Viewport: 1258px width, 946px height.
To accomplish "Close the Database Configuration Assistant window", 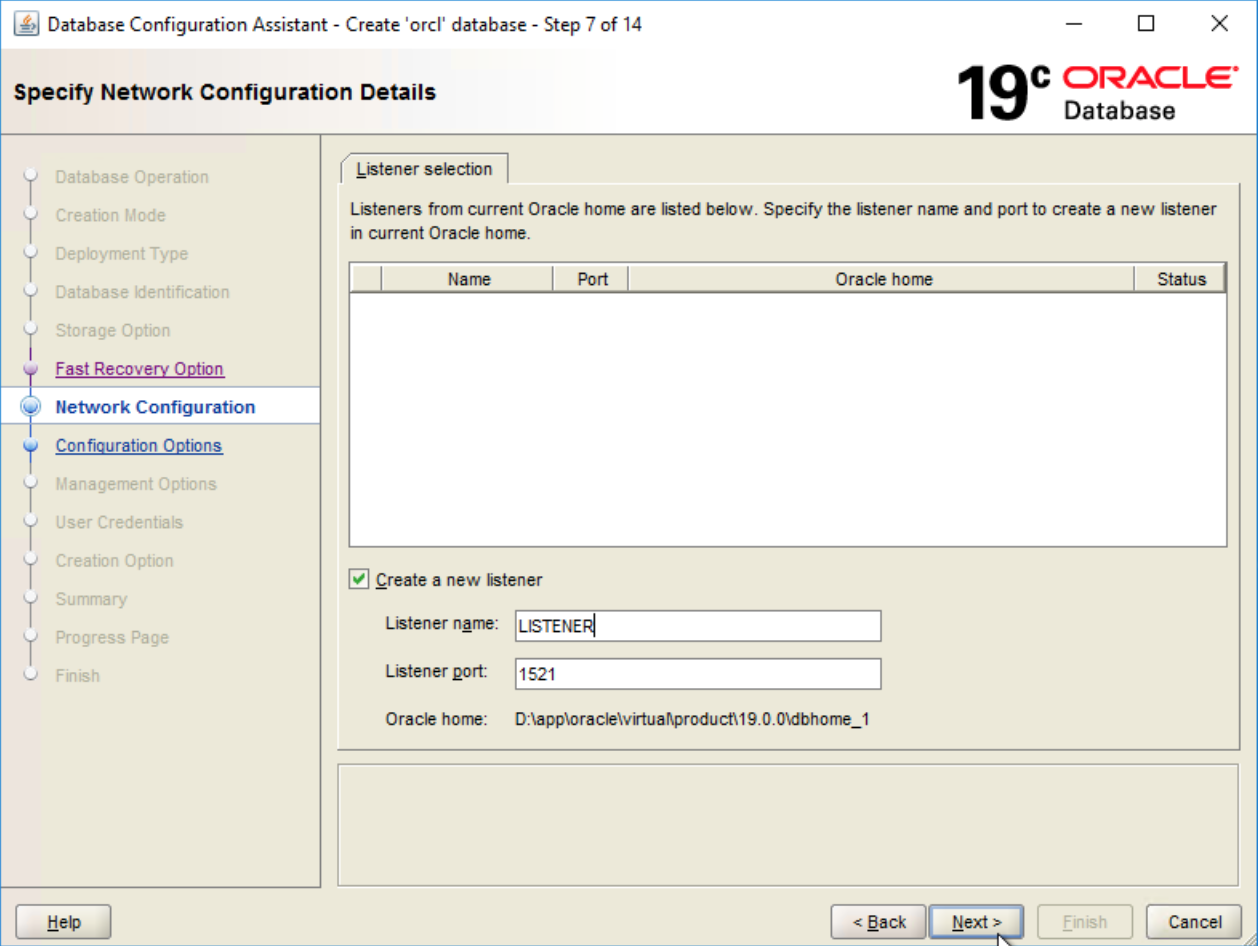I will coord(1219,24).
